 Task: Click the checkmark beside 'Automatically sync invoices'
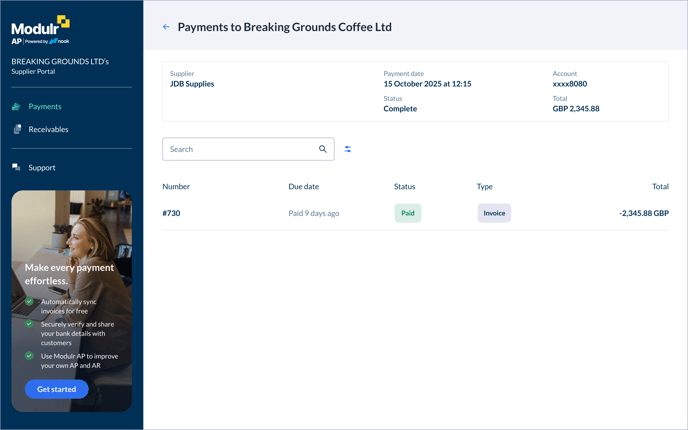click(29, 301)
